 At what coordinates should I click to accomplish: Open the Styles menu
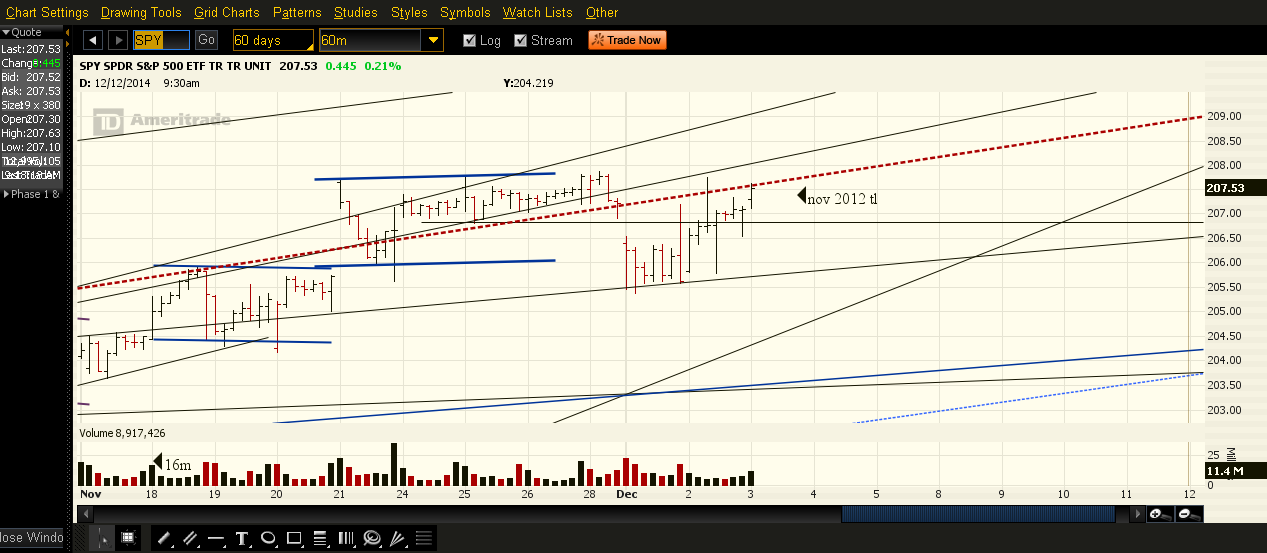[x=409, y=13]
